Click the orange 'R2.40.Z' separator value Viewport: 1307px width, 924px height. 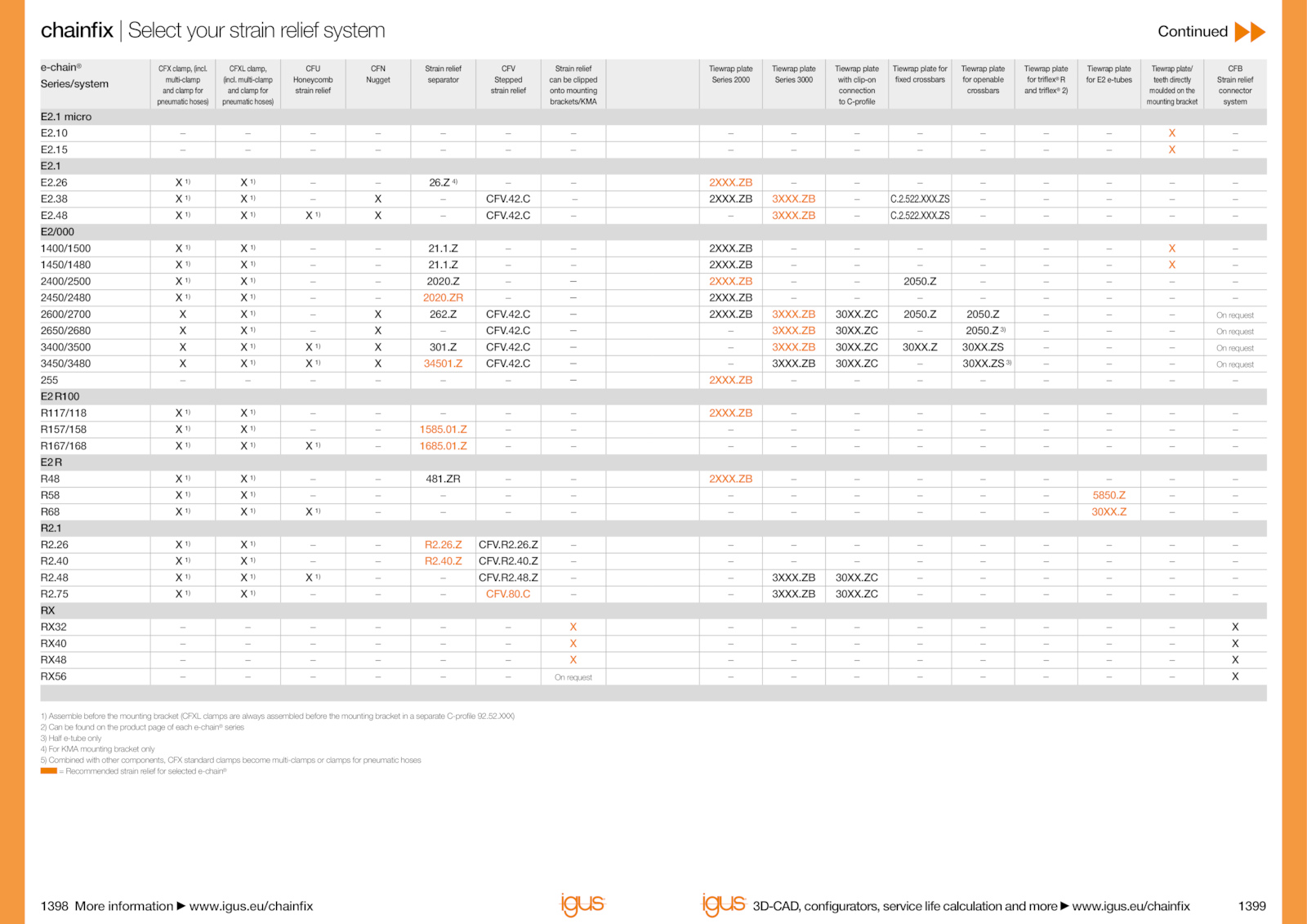click(x=443, y=561)
